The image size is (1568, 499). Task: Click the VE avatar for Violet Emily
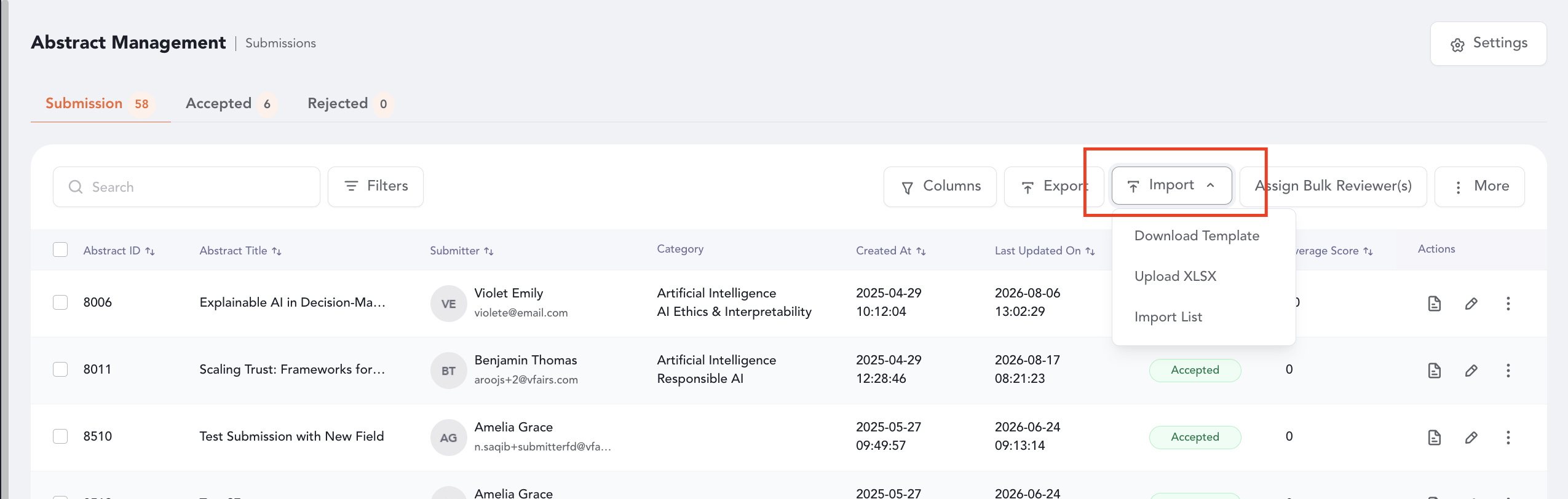(448, 304)
